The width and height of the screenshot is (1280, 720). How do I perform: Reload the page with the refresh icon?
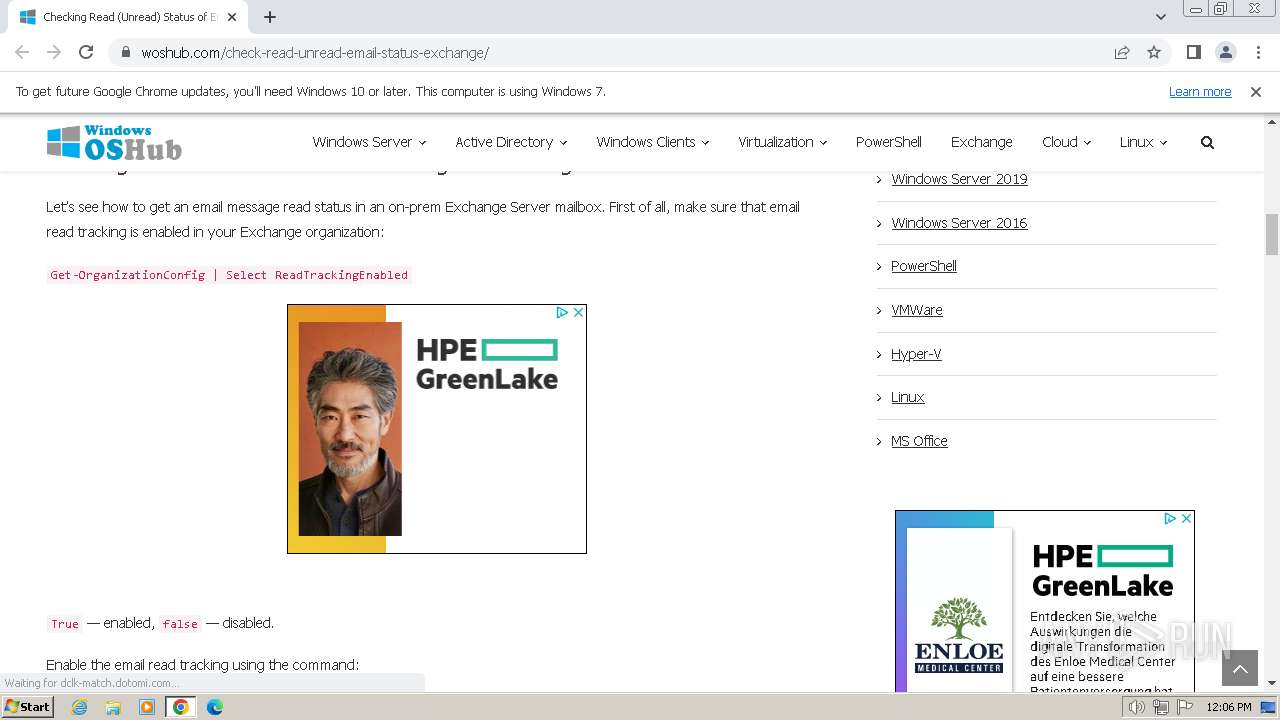click(x=86, y=52)
